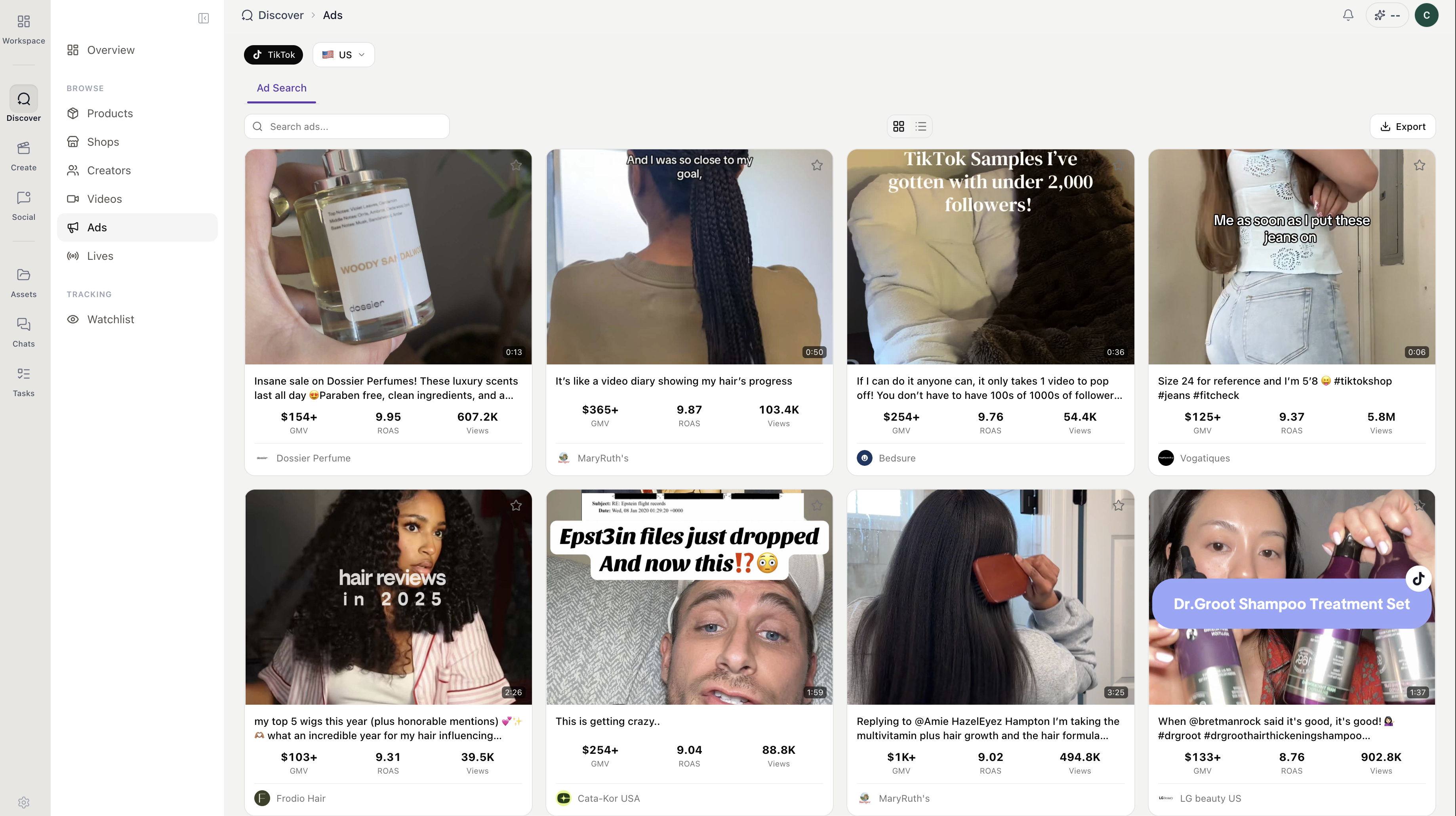Open the Assets folder section

[x=24, y=282]
